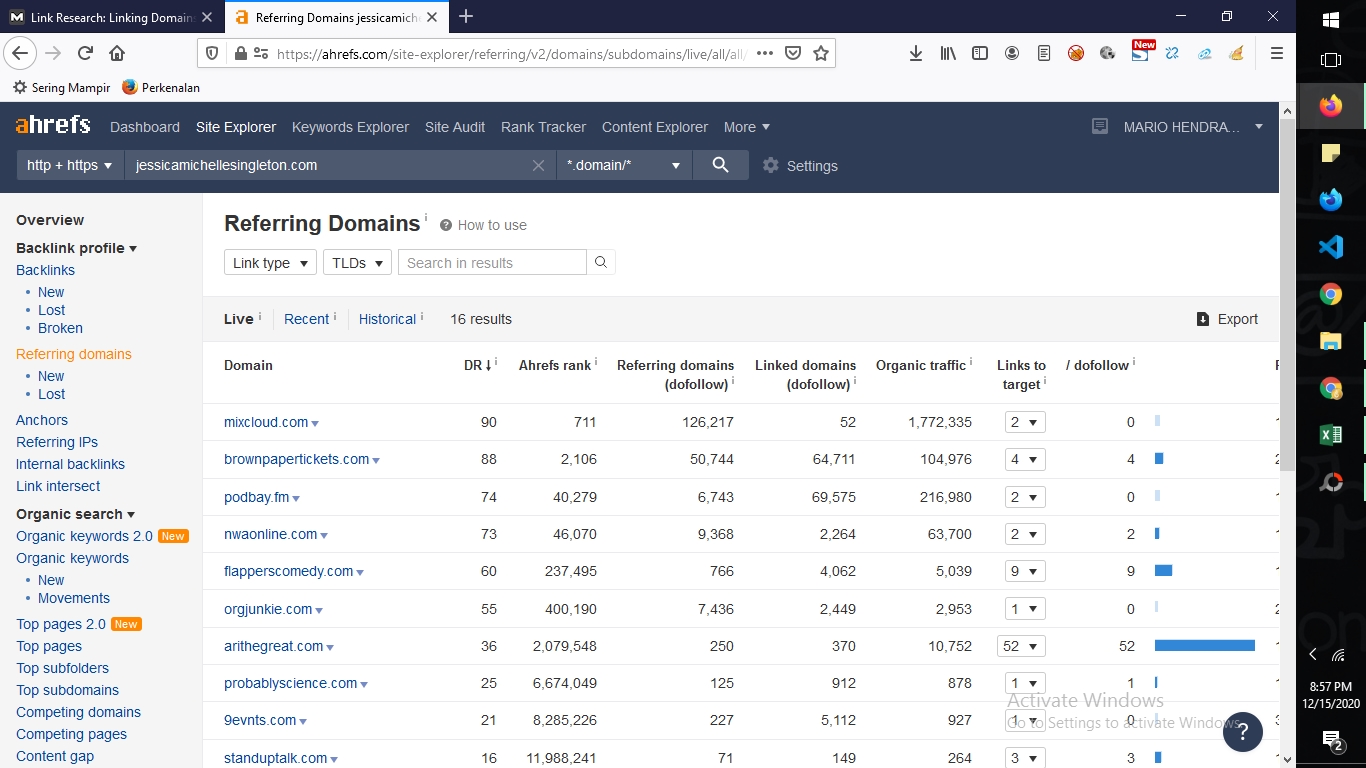This screenshot has width=1366, height=768.
Task: Collapse the Organic search section
Action: click(x=75, y=514)
